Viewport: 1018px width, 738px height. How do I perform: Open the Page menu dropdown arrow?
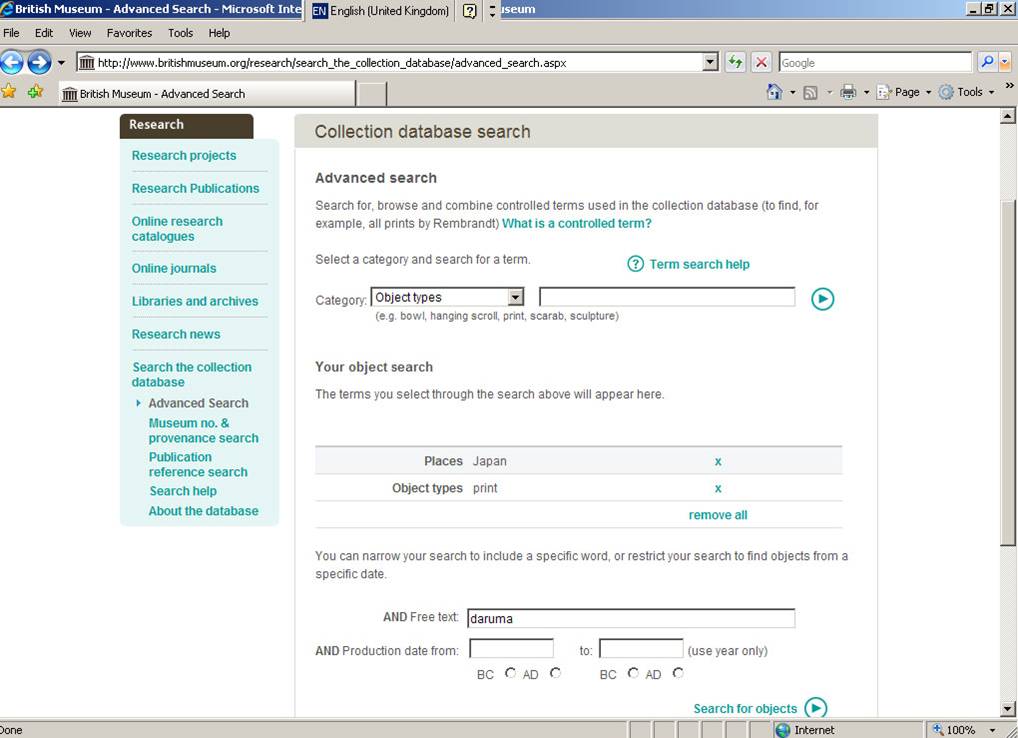tap(928, 93)
